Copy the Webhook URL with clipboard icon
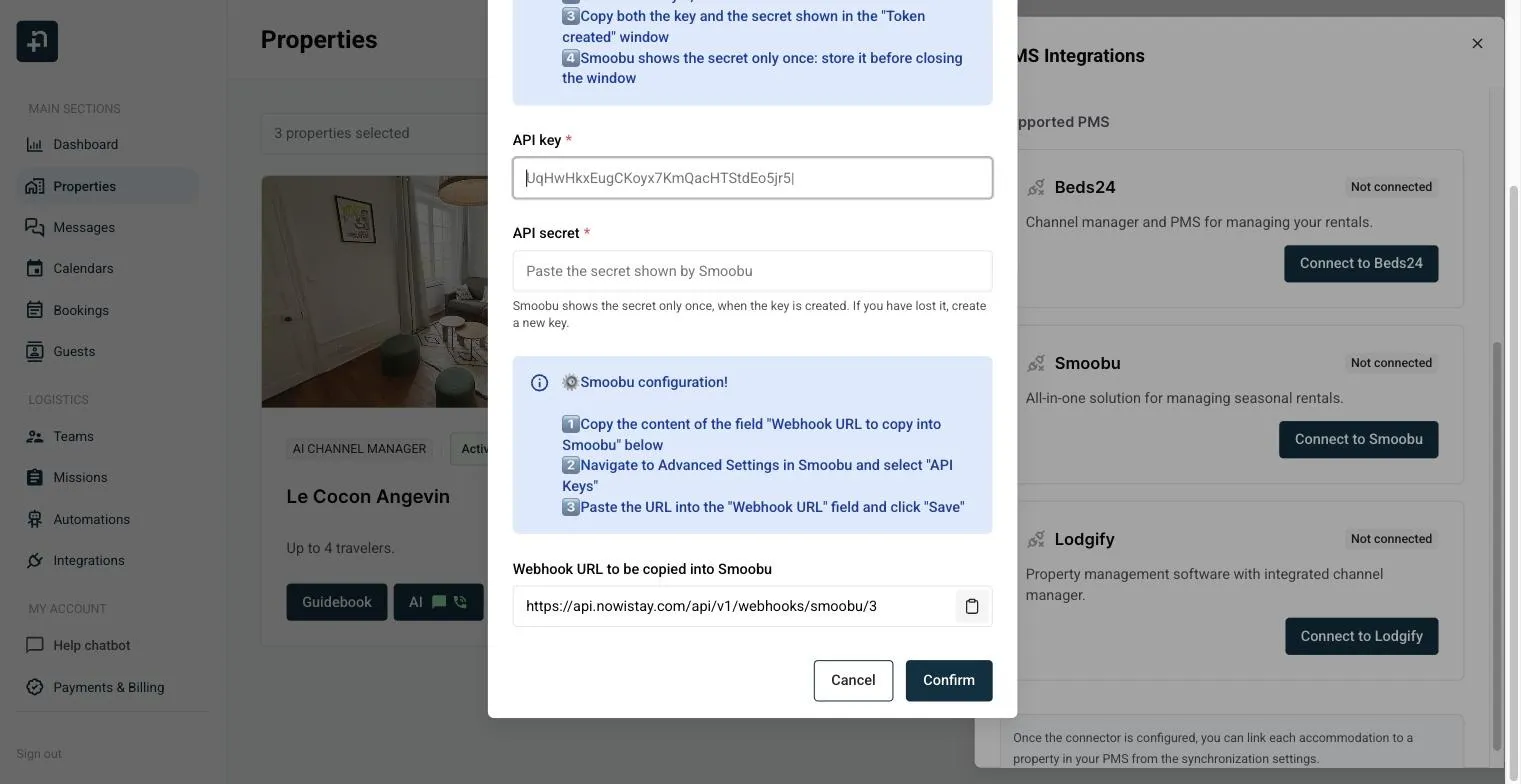 [972, 606]
